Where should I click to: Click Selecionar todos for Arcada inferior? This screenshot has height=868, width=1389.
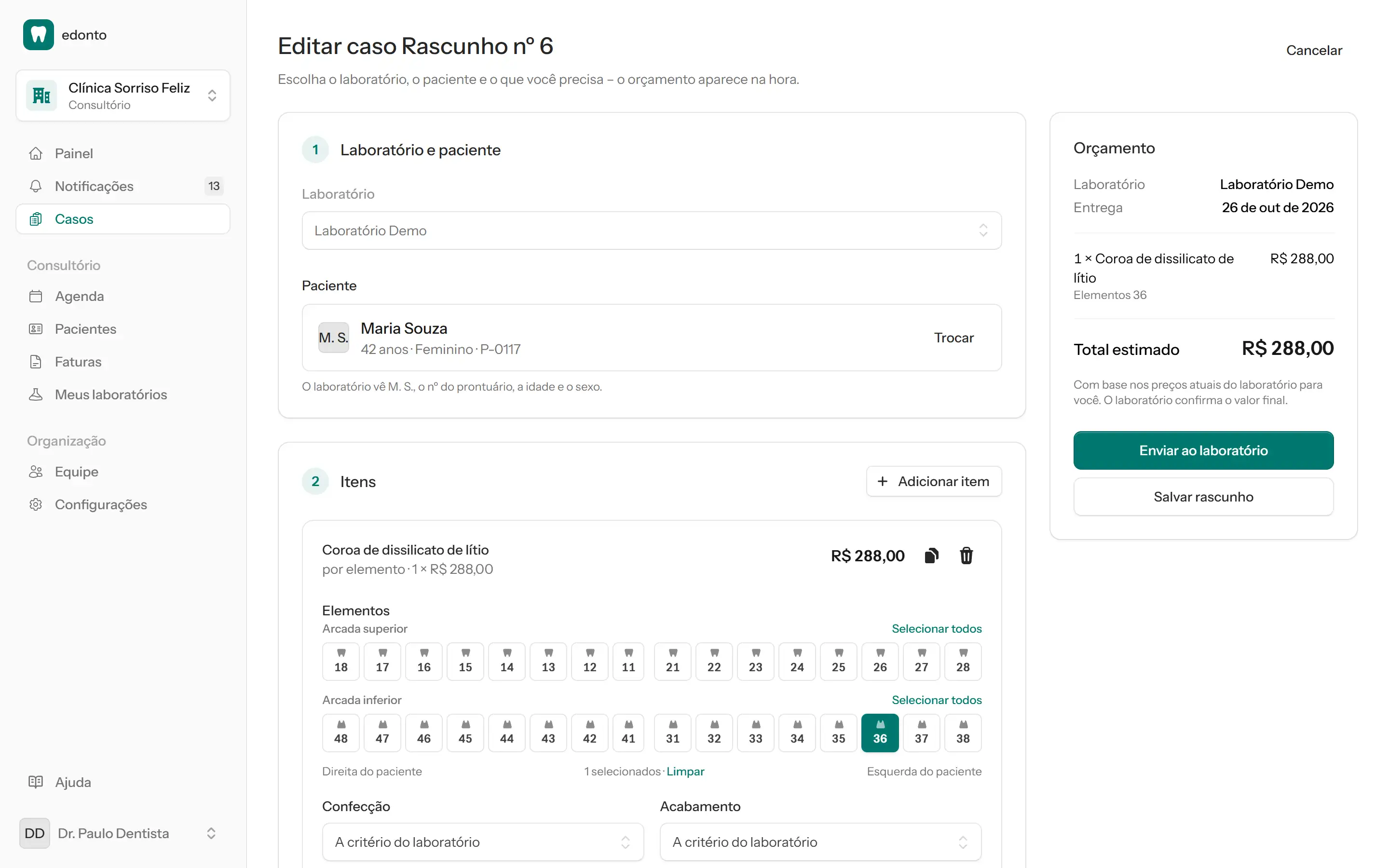(x=936, y=700)
